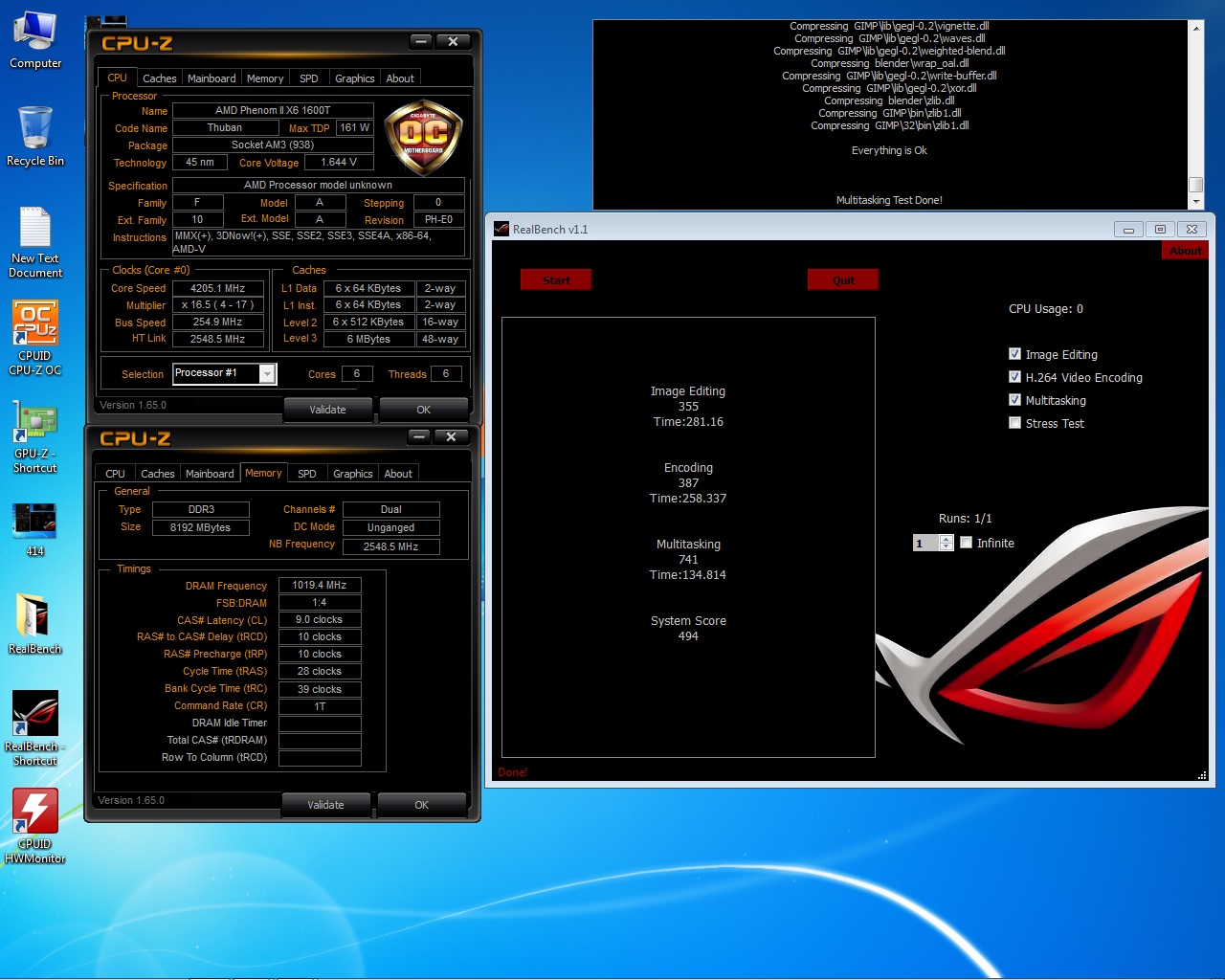1225x980 pixels.
Task: Select the RealBench Shortcut desktop icon
Action: [x=35, y=728]
